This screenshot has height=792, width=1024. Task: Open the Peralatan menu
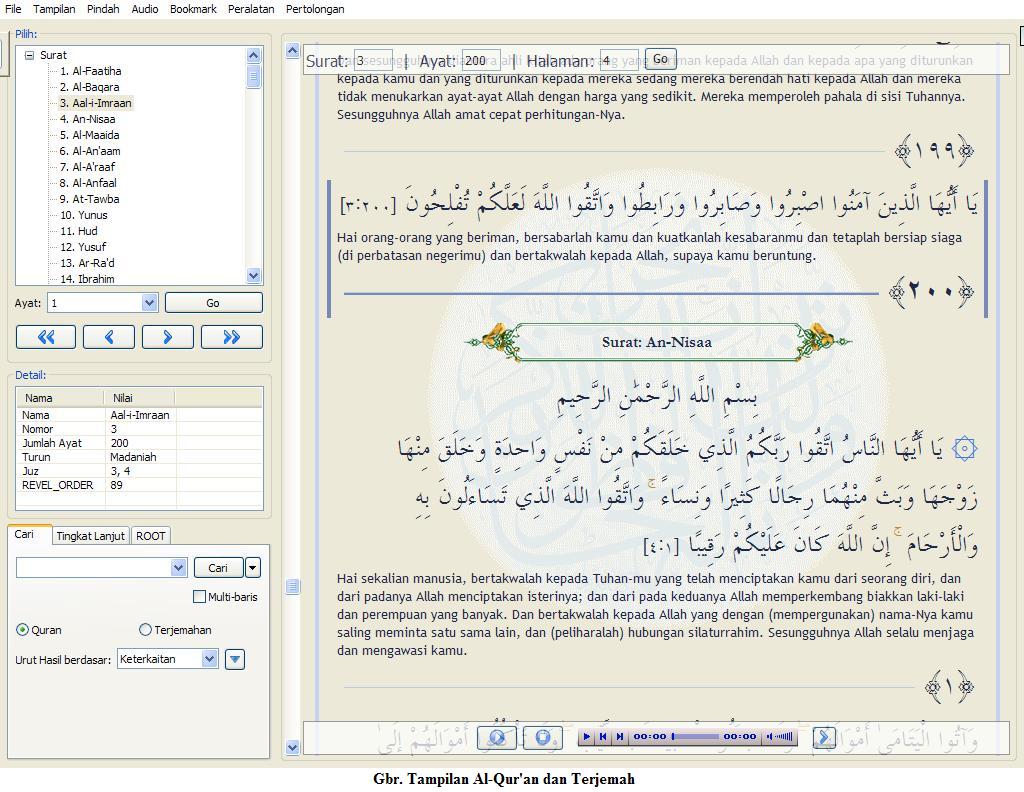click(251, 9)
